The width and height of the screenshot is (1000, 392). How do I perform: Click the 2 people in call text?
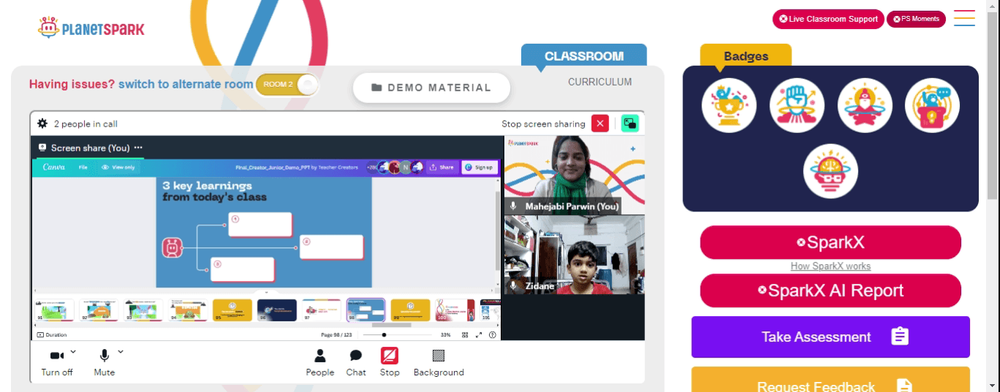(x=85, y=124)
